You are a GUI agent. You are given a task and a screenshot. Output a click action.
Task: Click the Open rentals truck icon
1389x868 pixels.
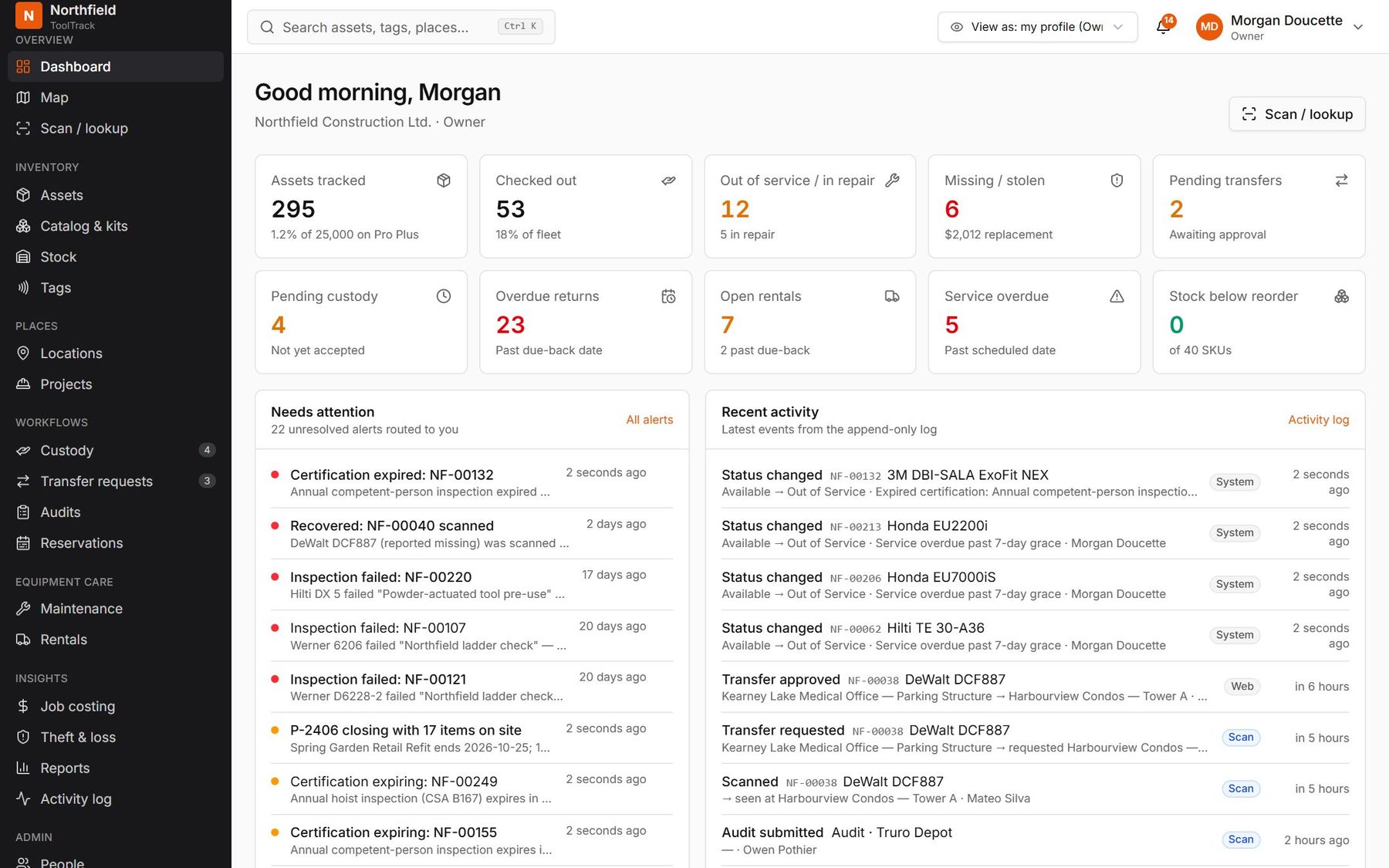tap(892, 296)
